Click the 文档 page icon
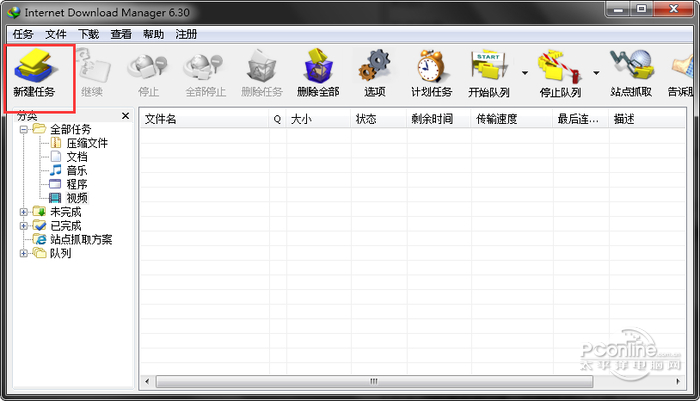Screen dimensions: 700x401 pos(56,156)
